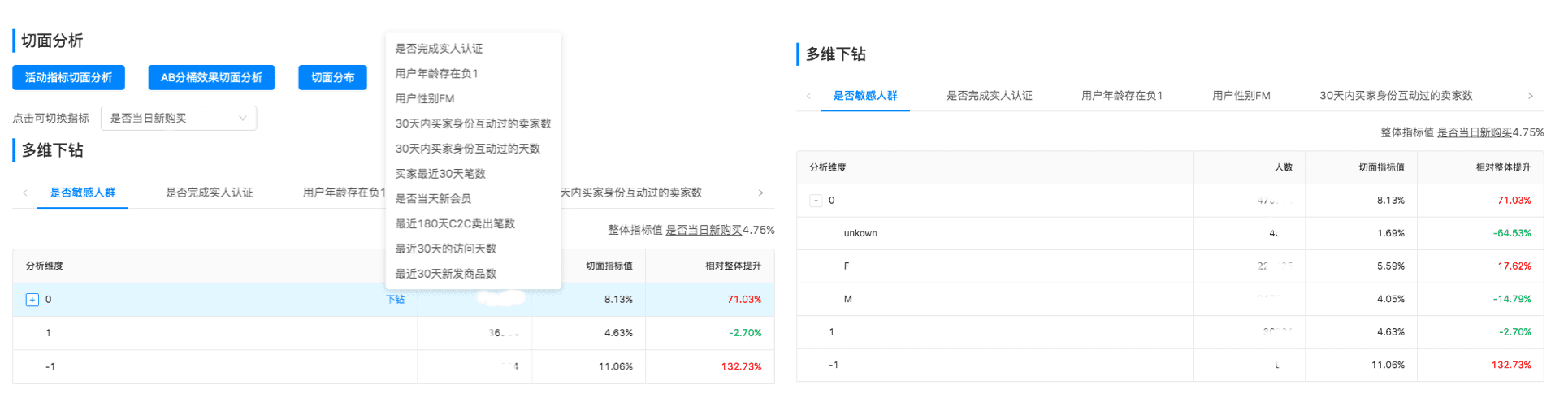The width and height of the screenshot is (1568, 398).
Task: Open the 是否当日新购买 metric dropdown
Action: coord(178,119)
